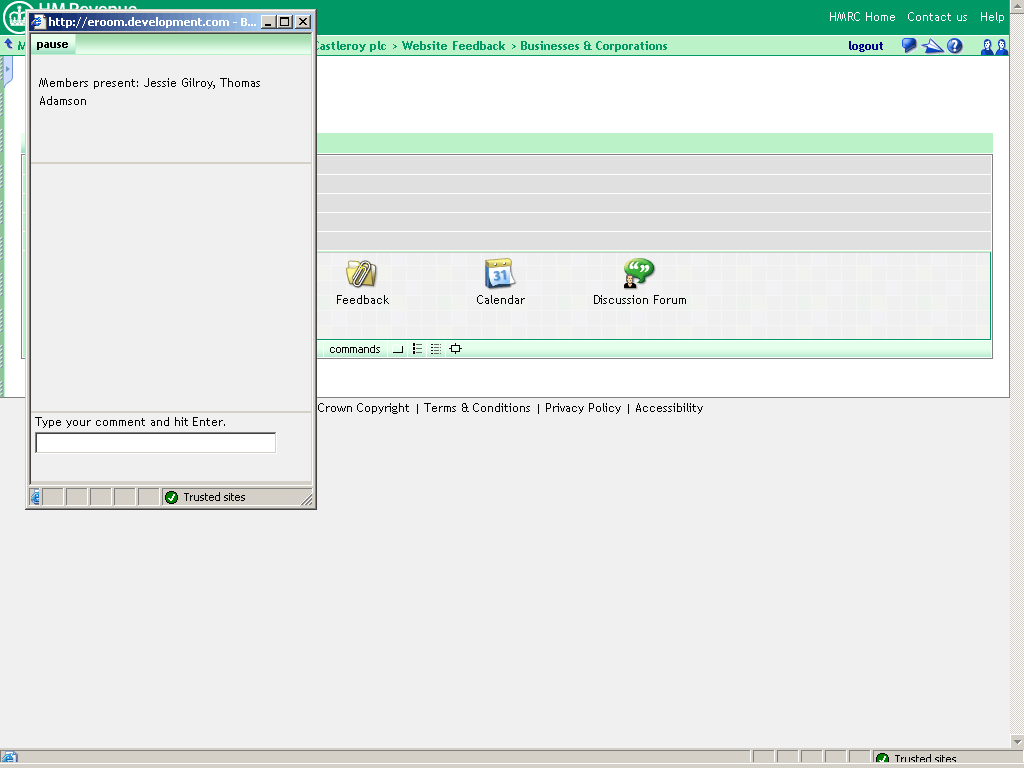Switch to detailed list view in commands bar
Screen dimensions: 1024x768
pyautogui.click(x=436, y=349)
